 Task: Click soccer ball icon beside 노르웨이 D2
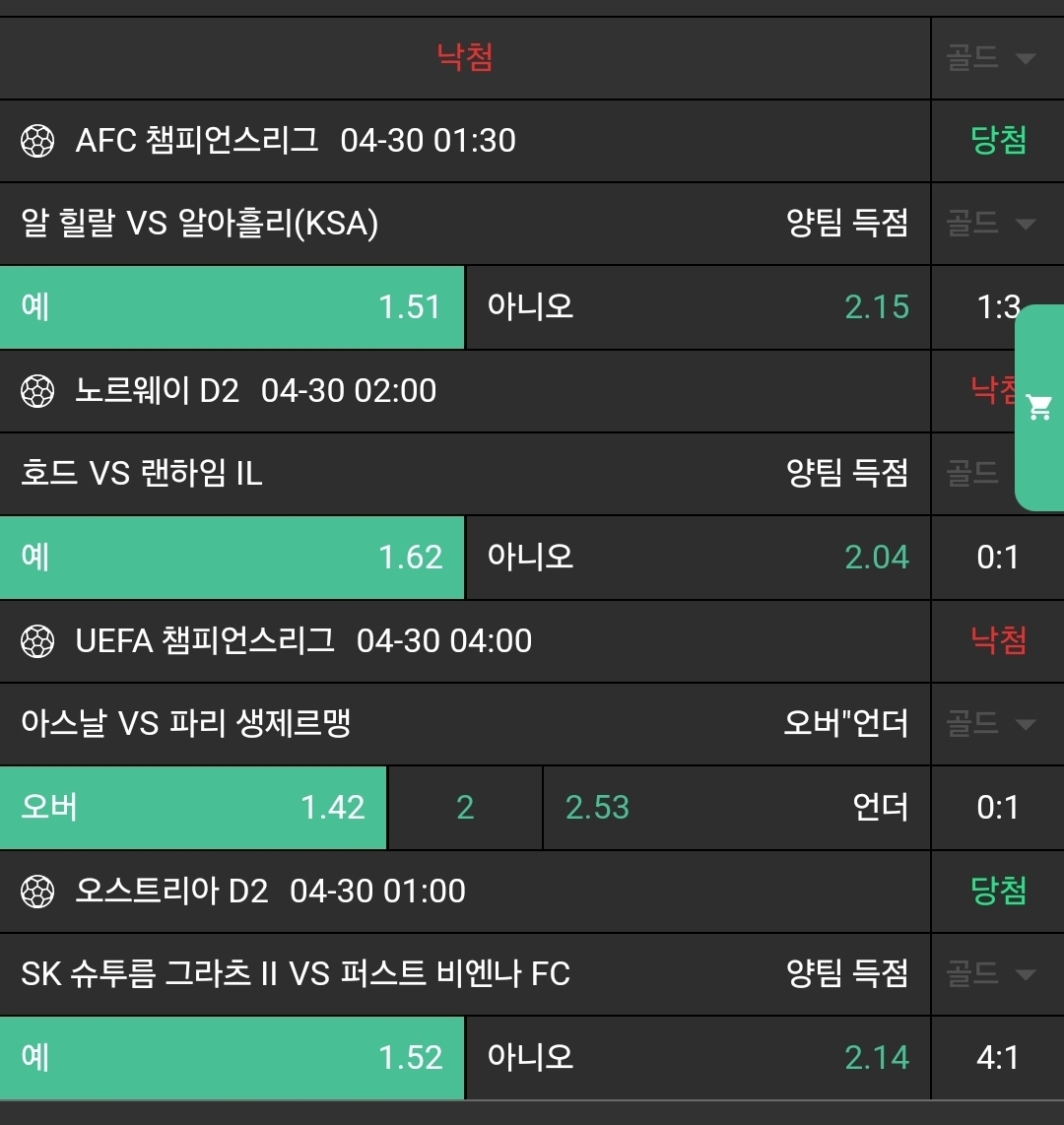37,391
